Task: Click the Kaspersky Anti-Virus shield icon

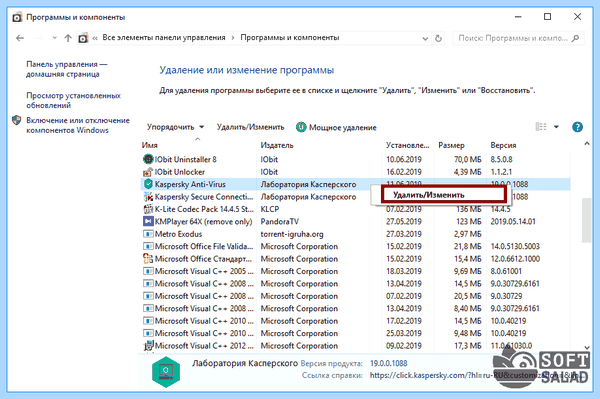Action: click(148, 184)
